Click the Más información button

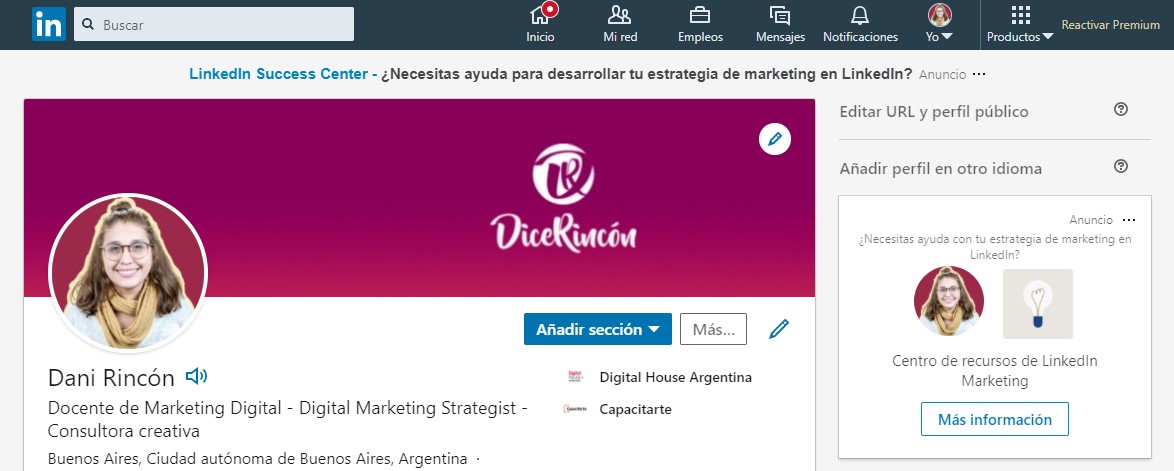click(994, 419)
